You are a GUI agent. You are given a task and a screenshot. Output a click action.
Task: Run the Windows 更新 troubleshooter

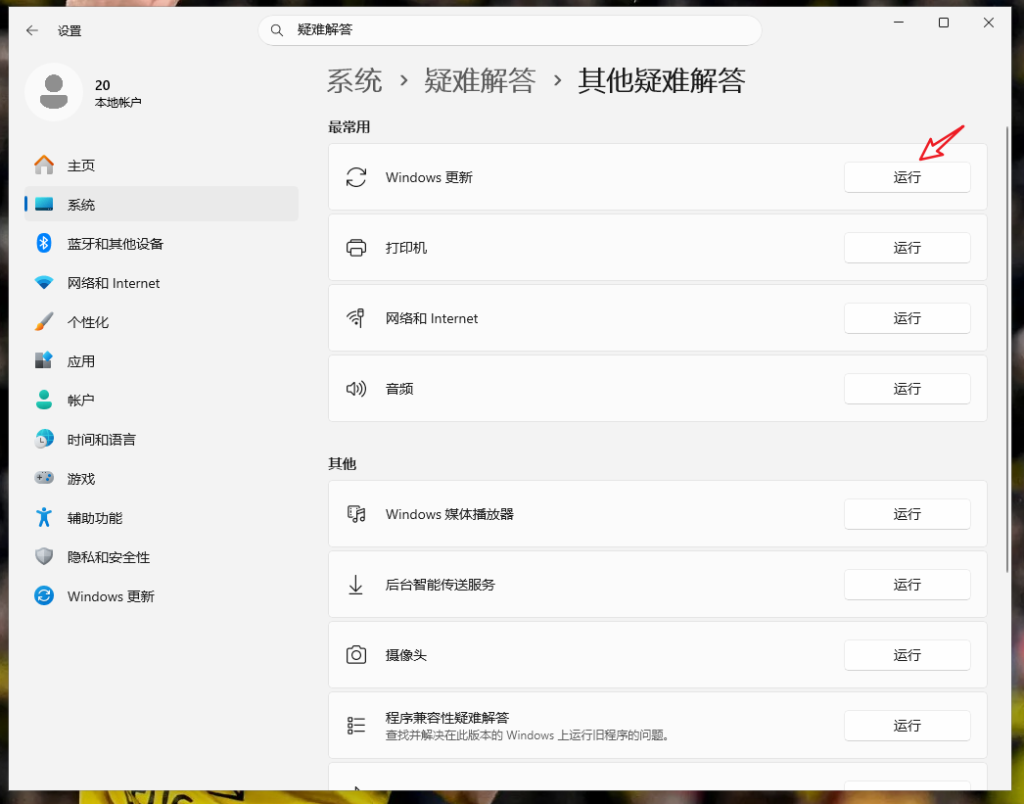(907, 177)
